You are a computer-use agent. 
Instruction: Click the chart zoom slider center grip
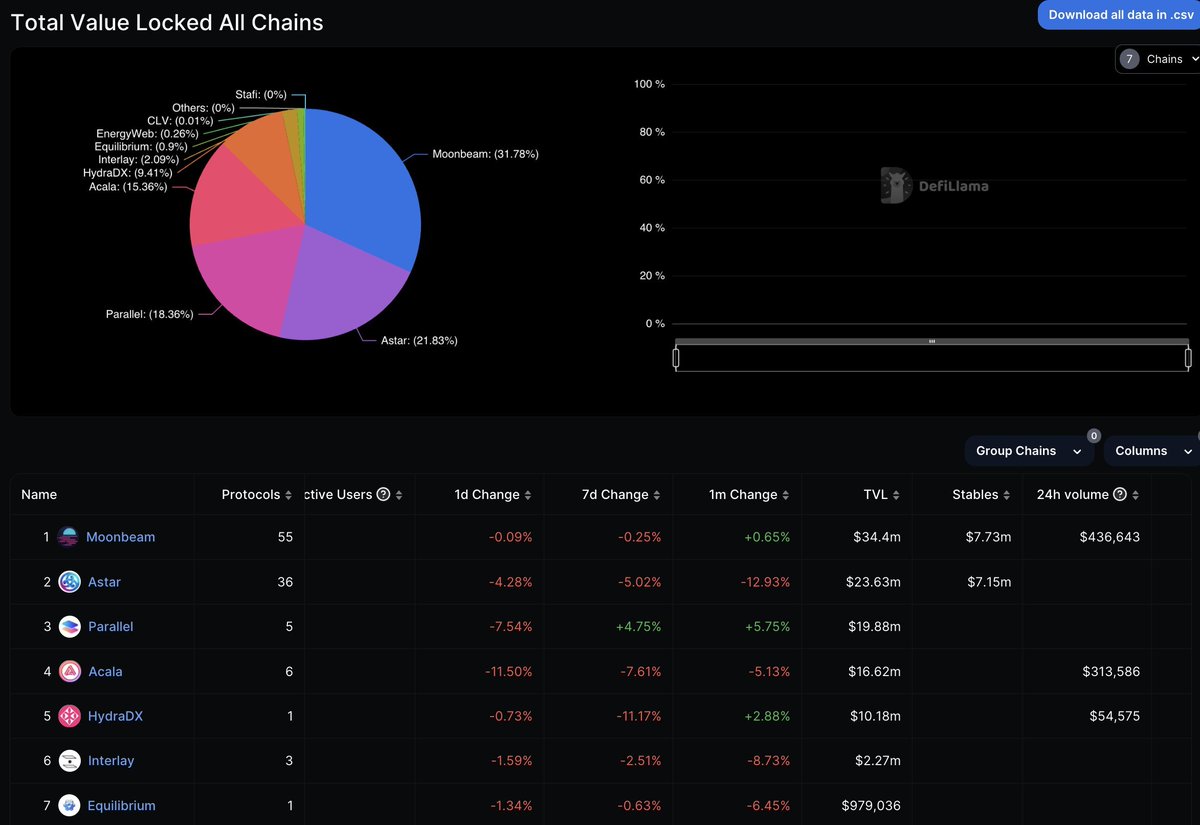[x=932, y=341]
